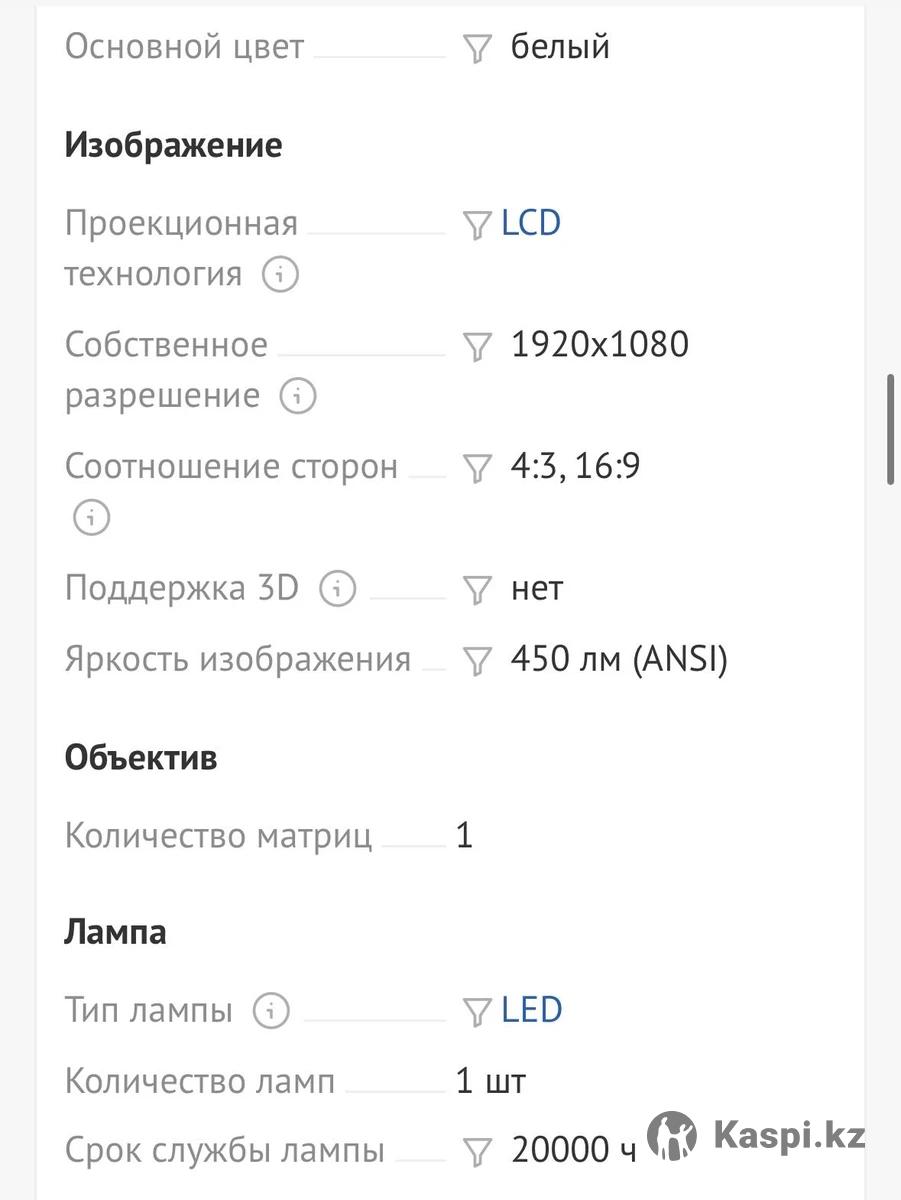Open info icon for Тип лампы

pyautogui.click(x=270, y=1011)
